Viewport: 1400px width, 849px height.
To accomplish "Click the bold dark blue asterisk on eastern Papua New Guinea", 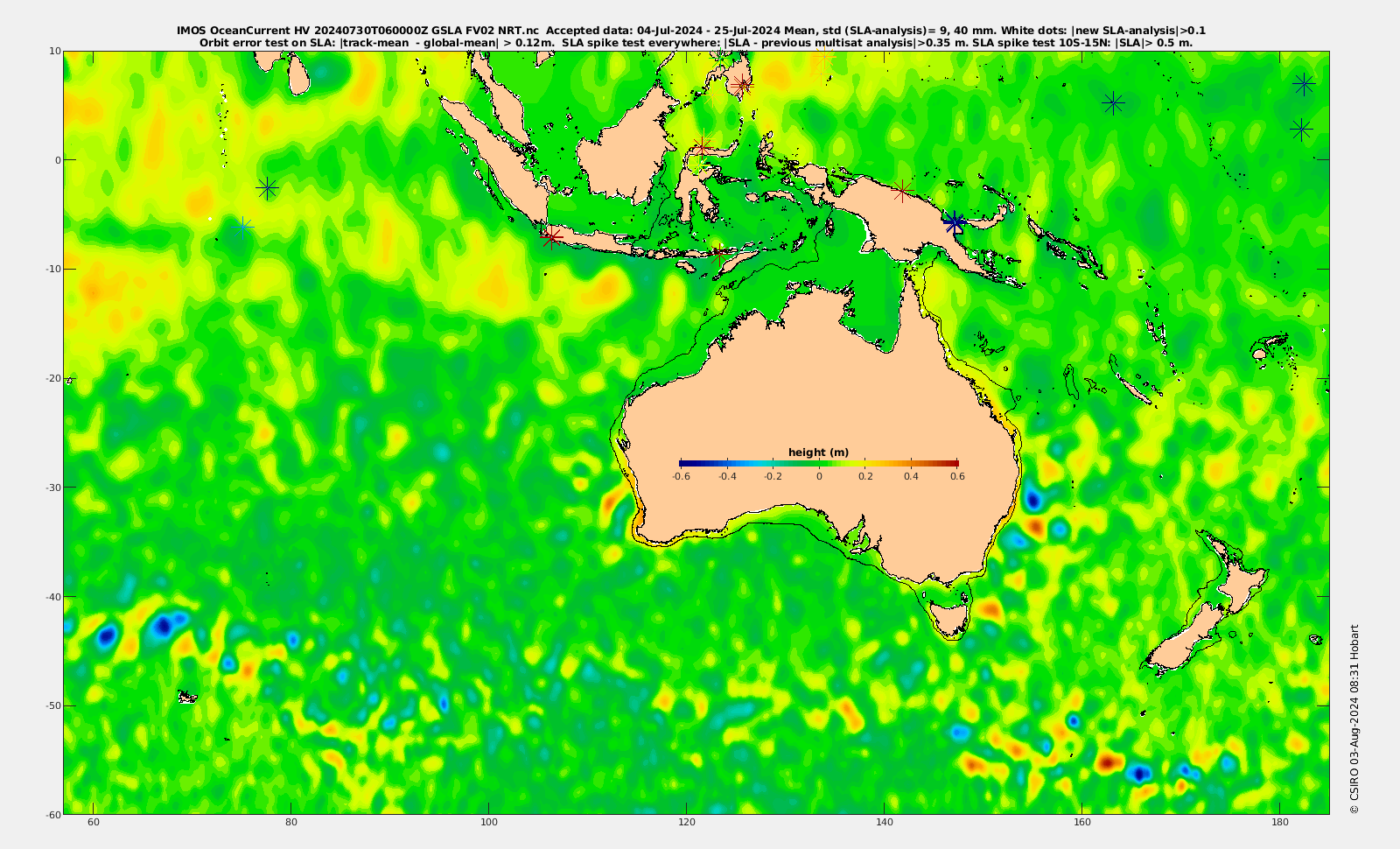I will [955, 222].
